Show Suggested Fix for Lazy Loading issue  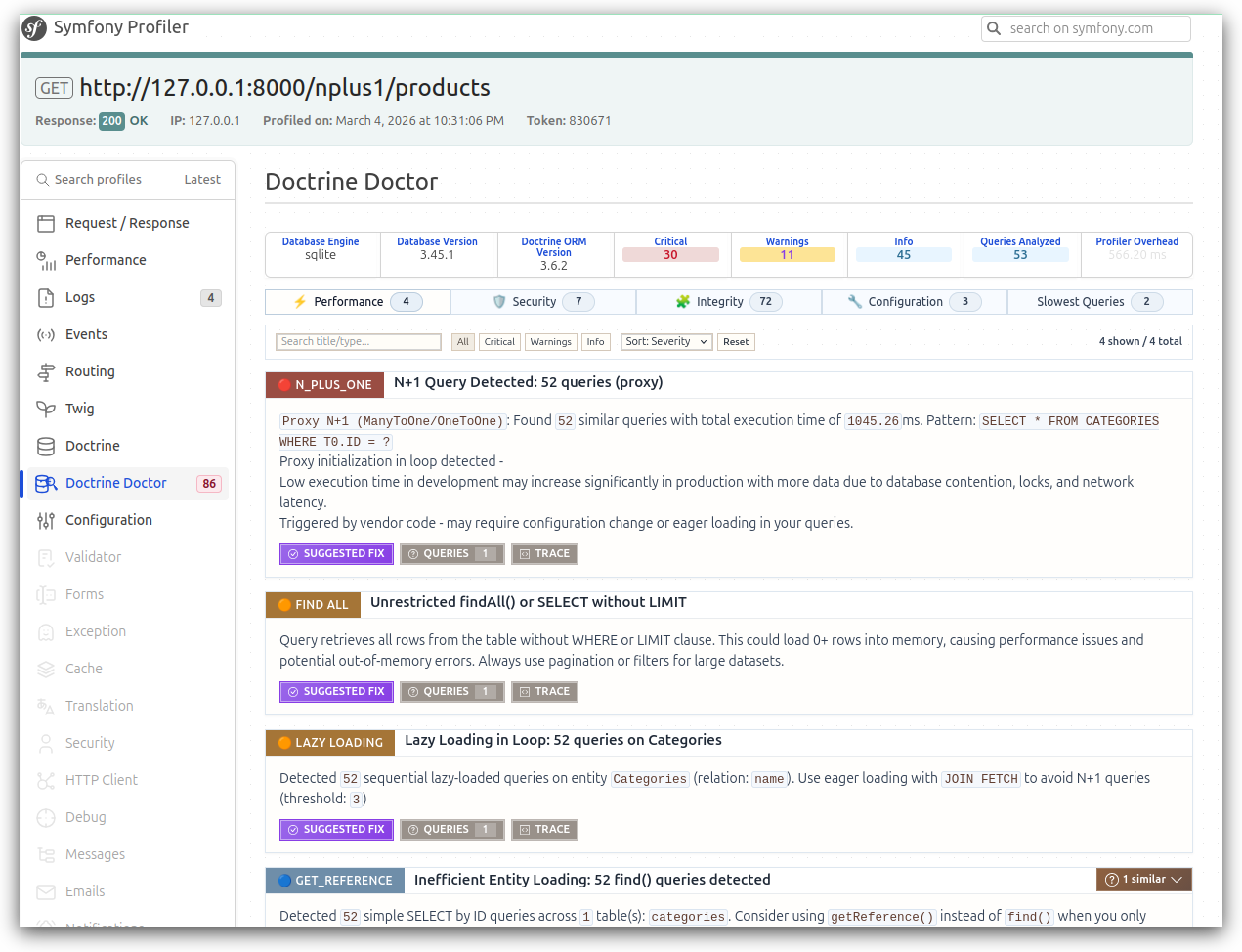click(336, 830)
